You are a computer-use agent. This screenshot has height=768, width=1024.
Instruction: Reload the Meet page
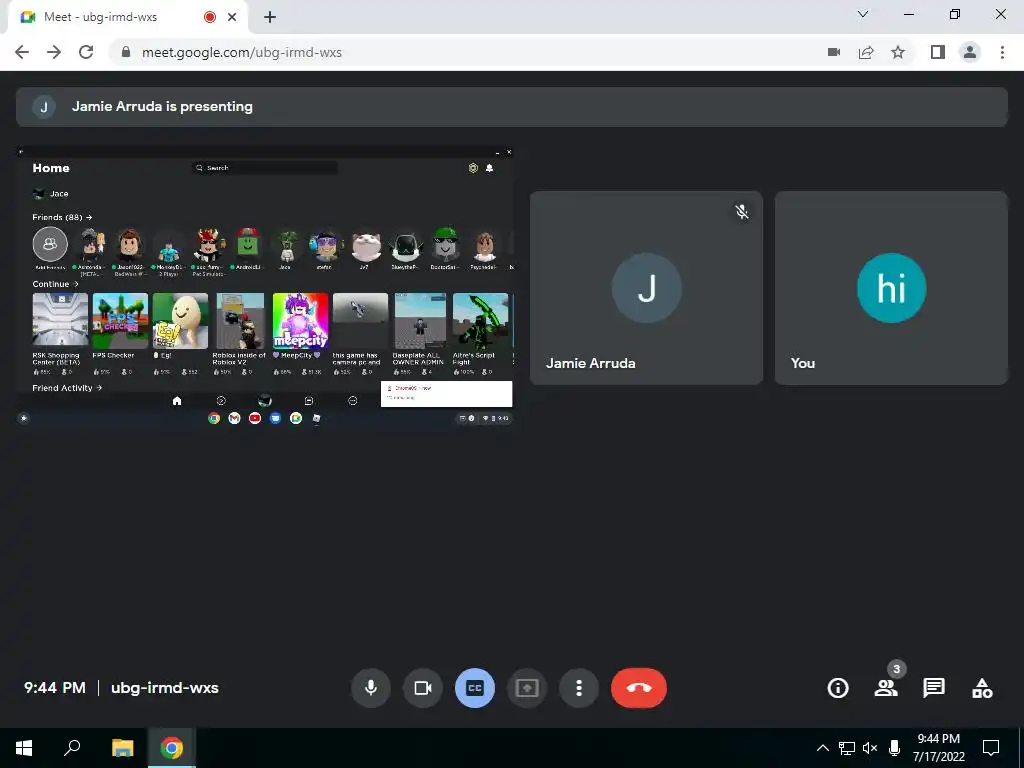(x=86, y=52)
